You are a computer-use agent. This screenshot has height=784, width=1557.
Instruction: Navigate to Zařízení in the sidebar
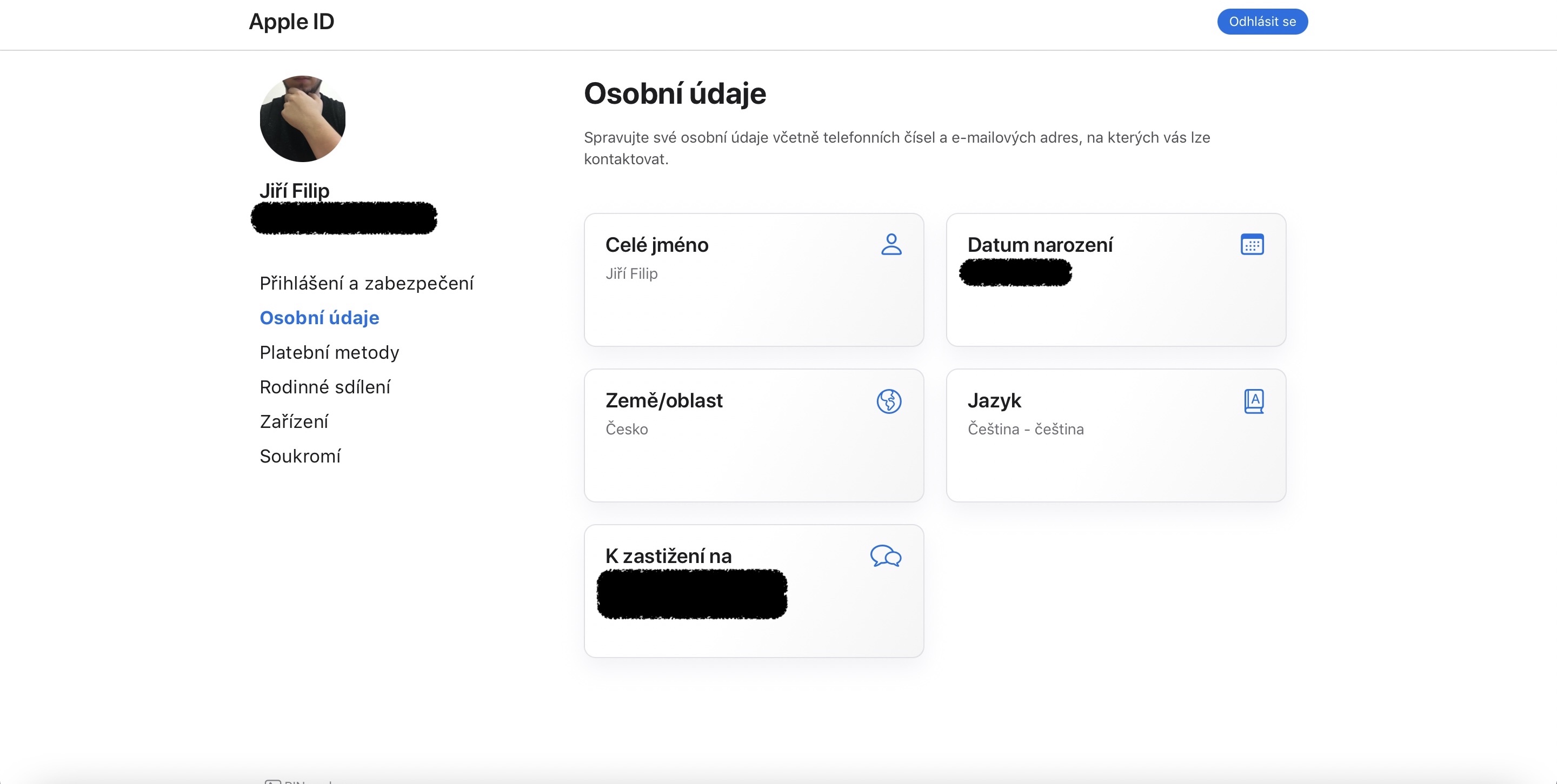tap(294, 421)
